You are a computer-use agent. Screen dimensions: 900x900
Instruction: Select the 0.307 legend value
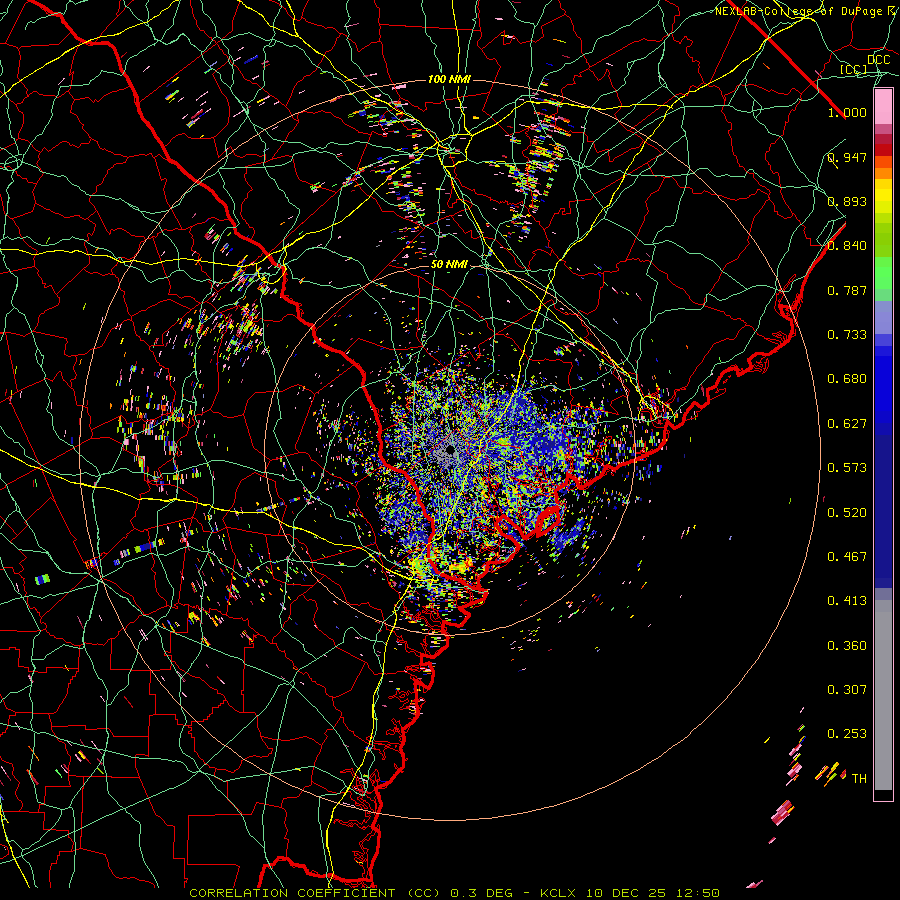tap(847, 690)
